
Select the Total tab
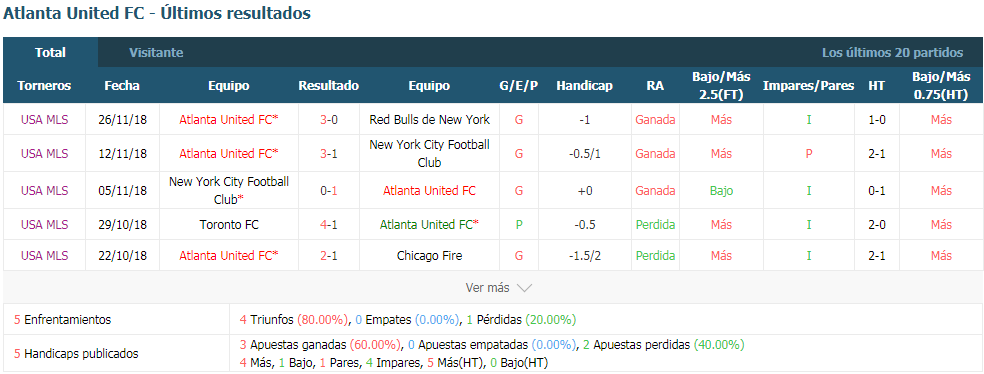pos(50,53)
